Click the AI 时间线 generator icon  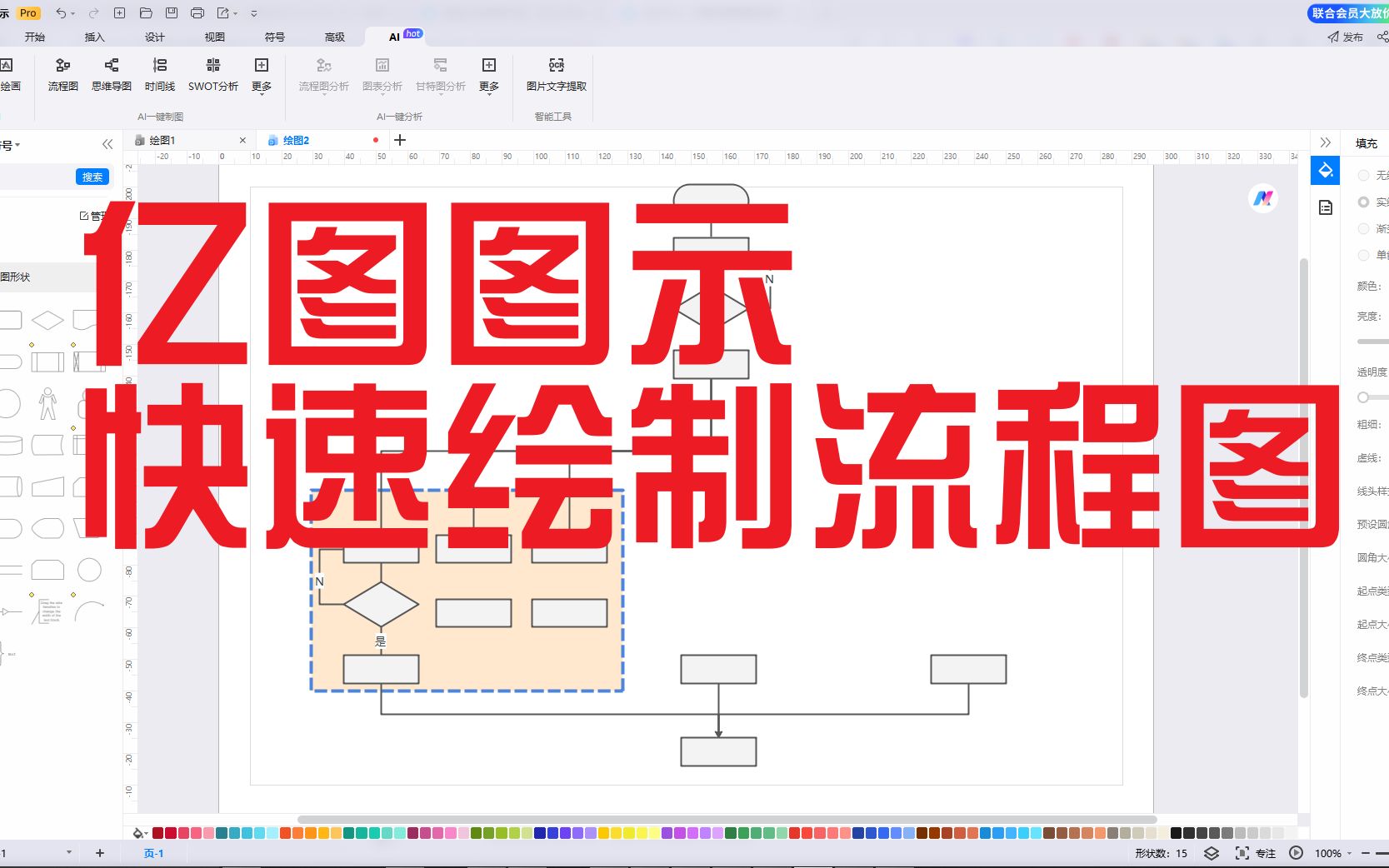coord(160,74)
